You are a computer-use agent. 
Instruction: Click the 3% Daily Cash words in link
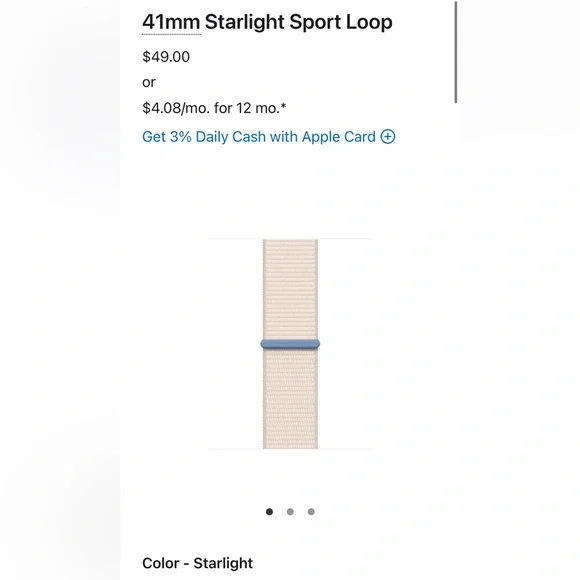[218, 137]
